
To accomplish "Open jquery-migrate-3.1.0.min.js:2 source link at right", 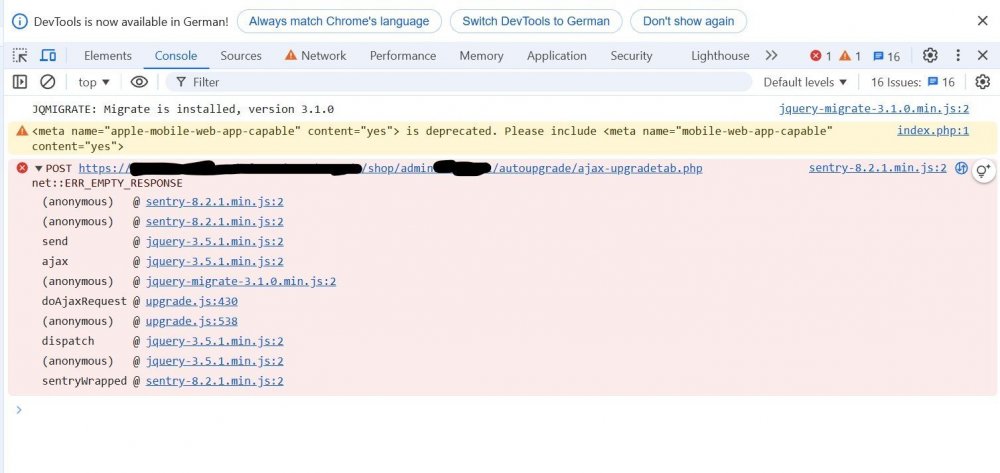I will coord(874,109).
